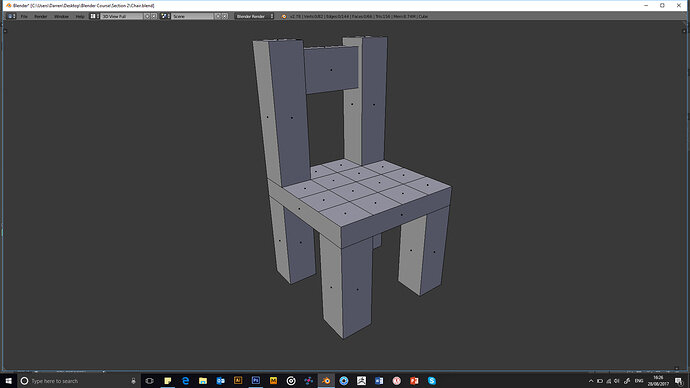Delete the screen layout with X button

154,16
